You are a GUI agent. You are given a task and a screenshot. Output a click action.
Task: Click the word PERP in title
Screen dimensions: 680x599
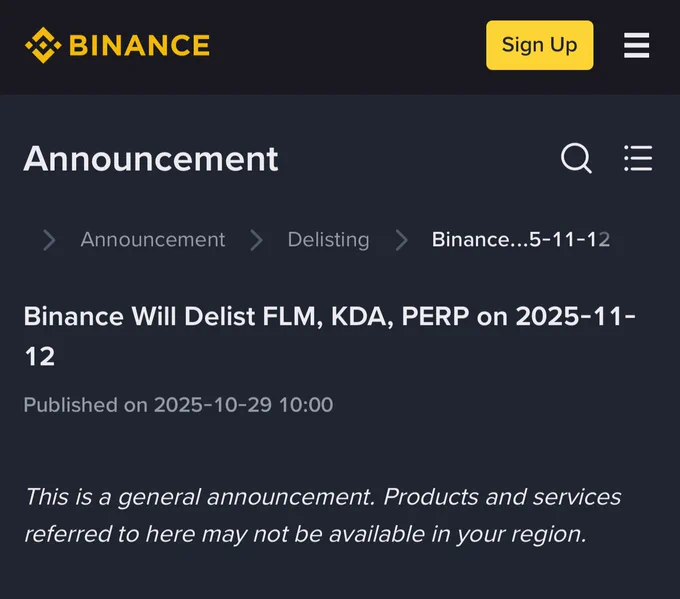[x=435, y=316]
